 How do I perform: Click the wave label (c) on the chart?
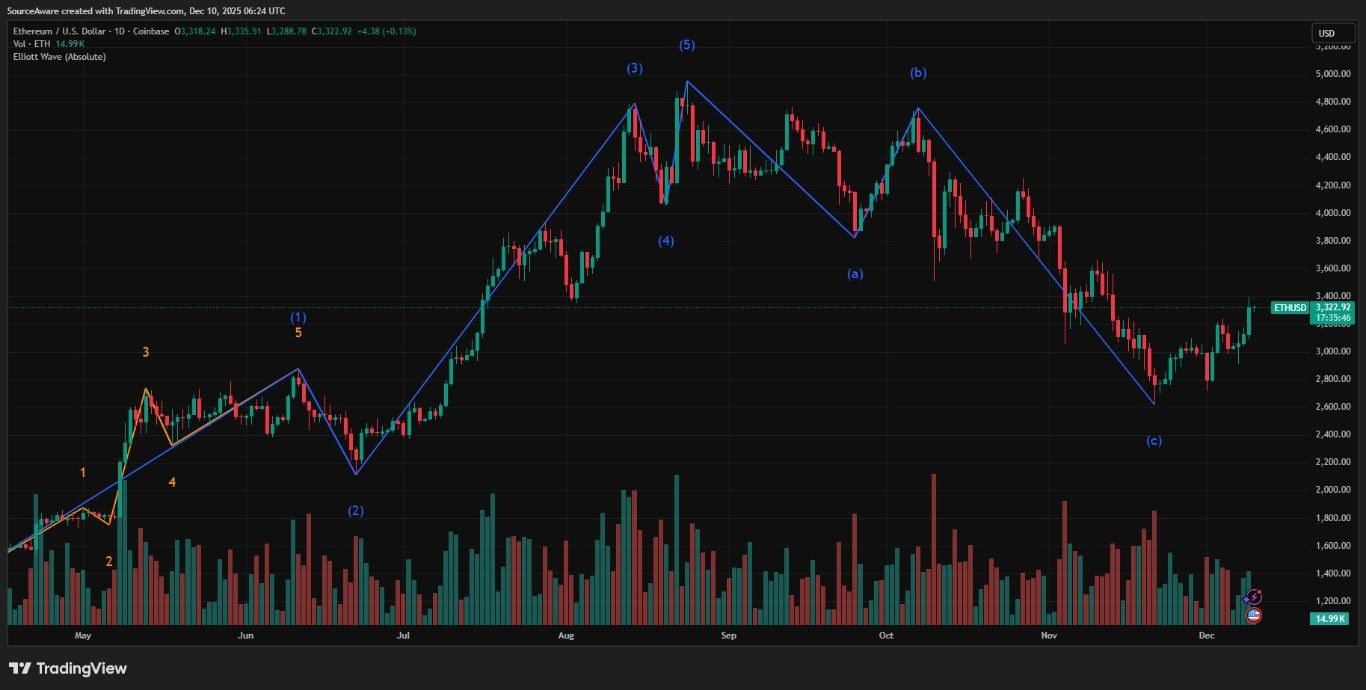pos(1154,439)
